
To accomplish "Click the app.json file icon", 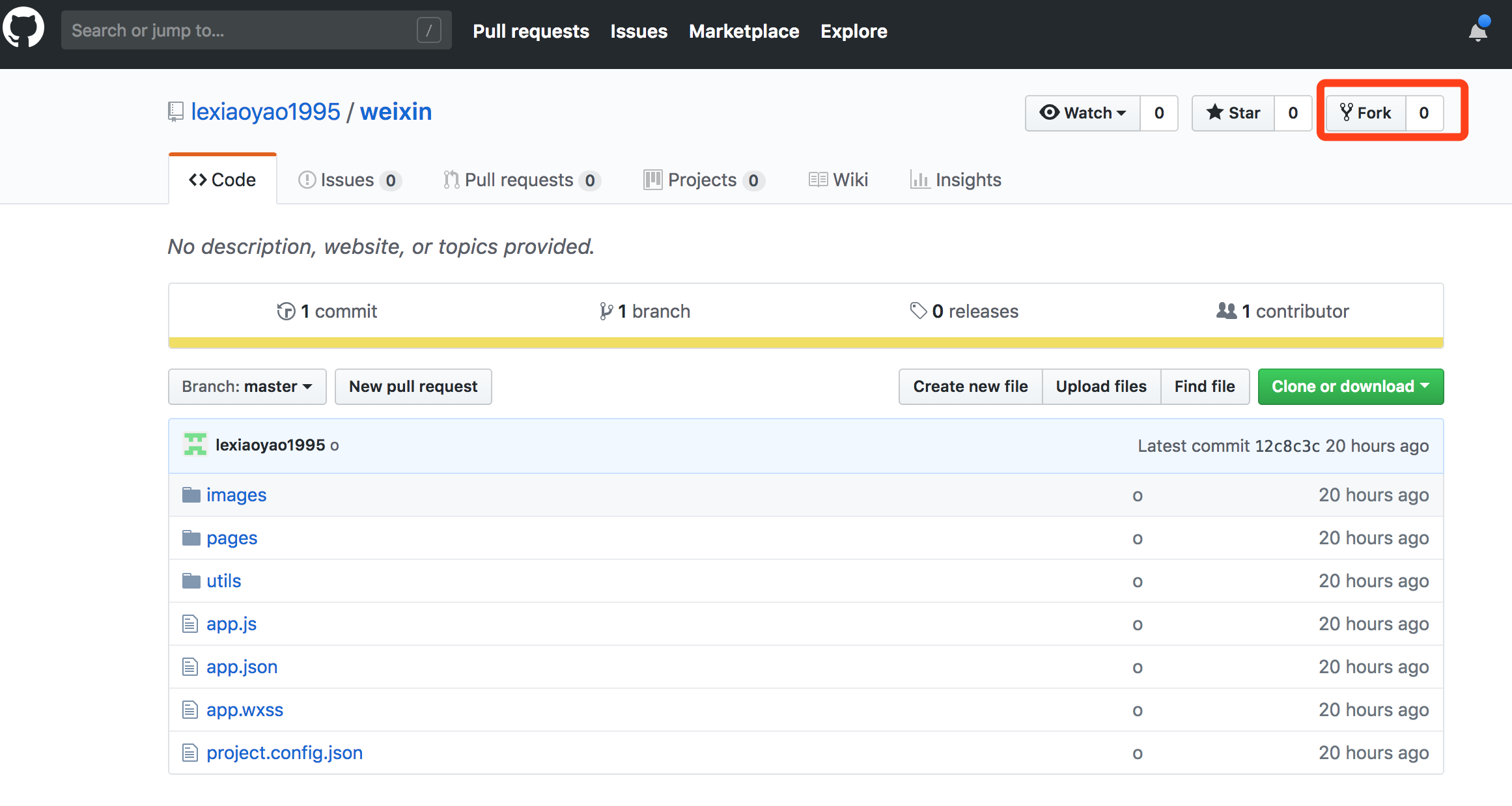I will [x=189, y=667].
